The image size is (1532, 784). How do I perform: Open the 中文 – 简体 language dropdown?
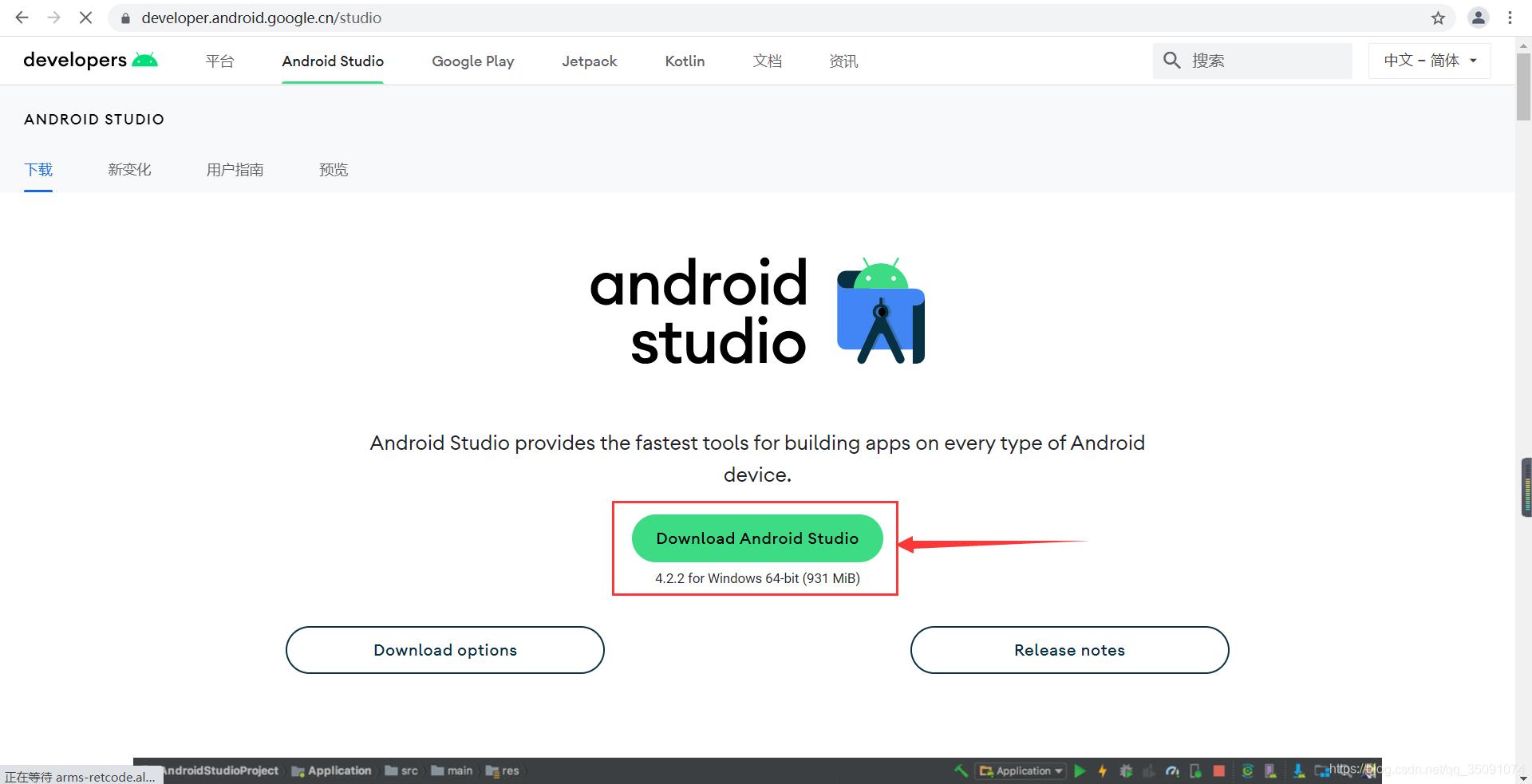(x=1430, y=61)
